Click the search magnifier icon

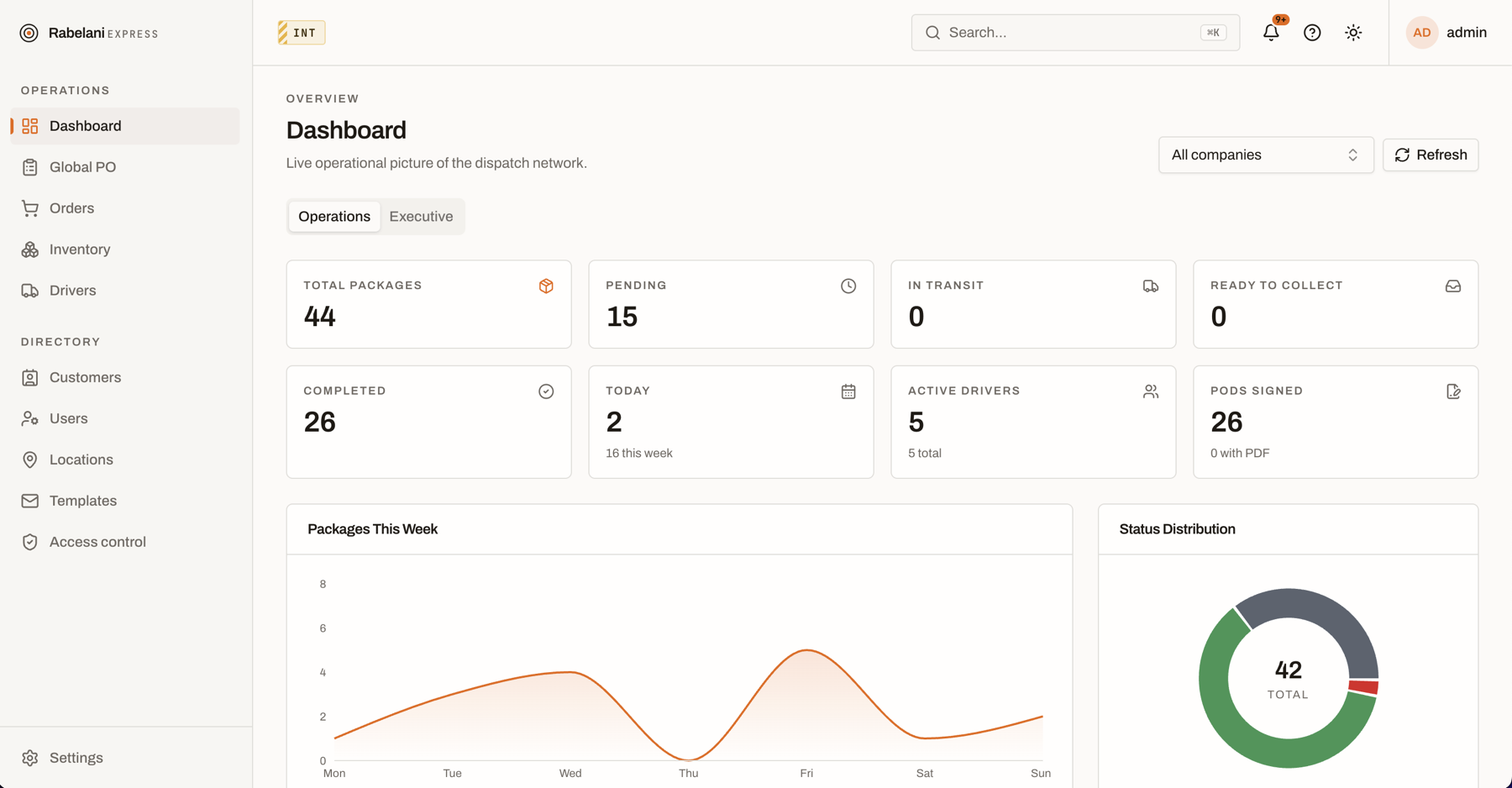(932, 33)
